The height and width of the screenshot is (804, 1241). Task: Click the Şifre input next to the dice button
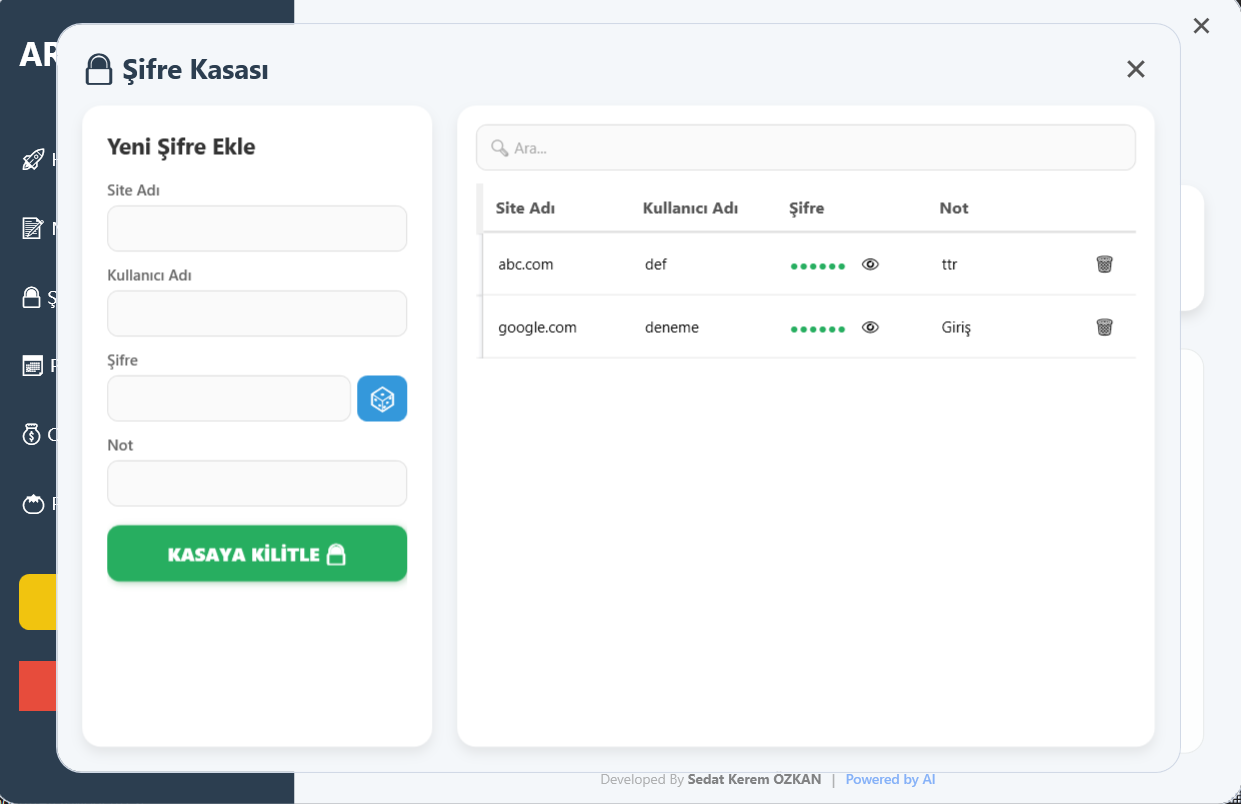click(229, 399)
